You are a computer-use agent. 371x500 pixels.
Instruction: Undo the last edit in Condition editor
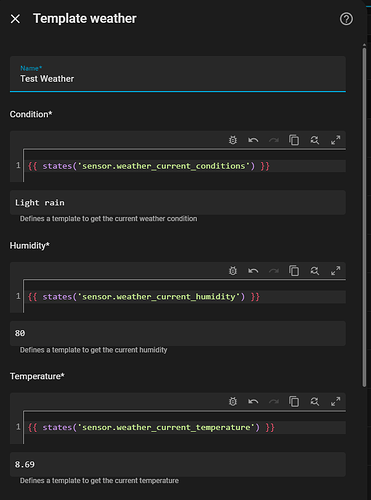click(x=253, y=140)
